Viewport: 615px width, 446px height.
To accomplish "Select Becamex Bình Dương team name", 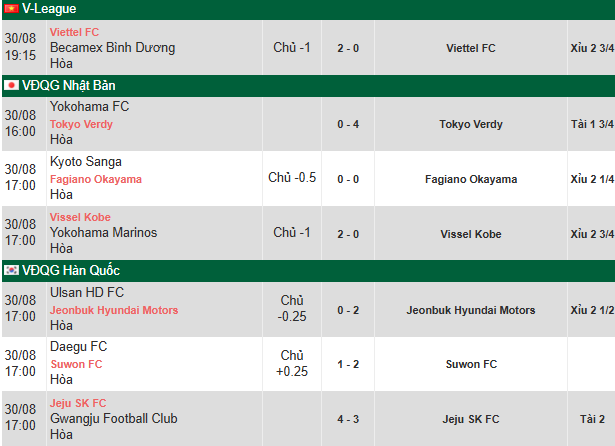I will click(112, 47).
